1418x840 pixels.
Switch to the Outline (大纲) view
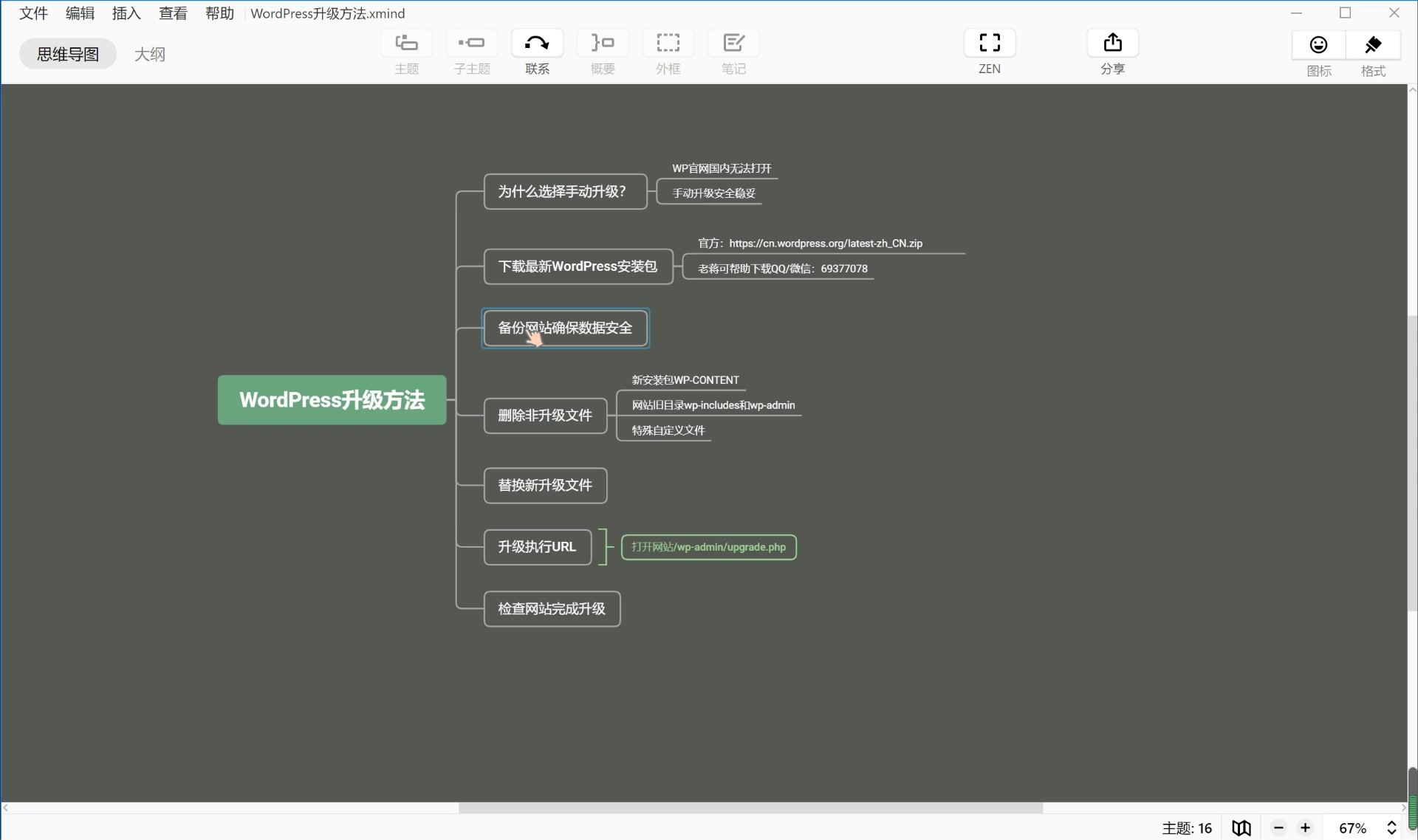tap(149, 54)
